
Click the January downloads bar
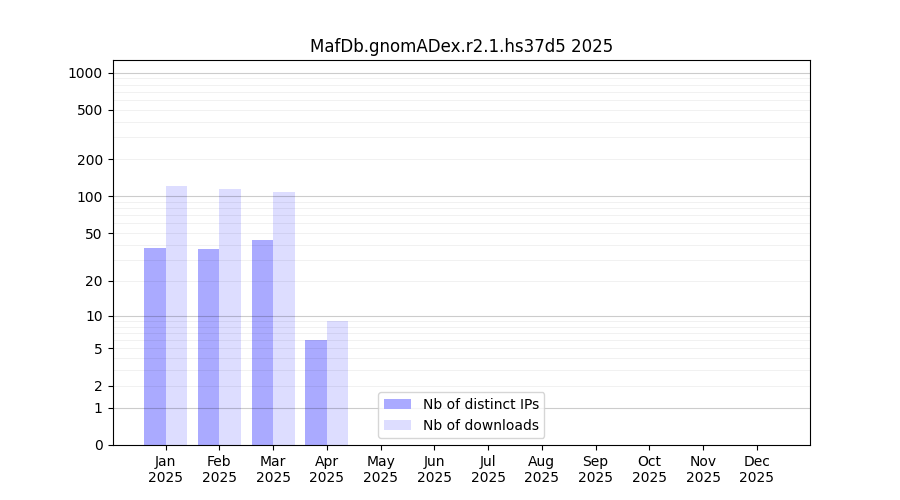click(176, 315)
